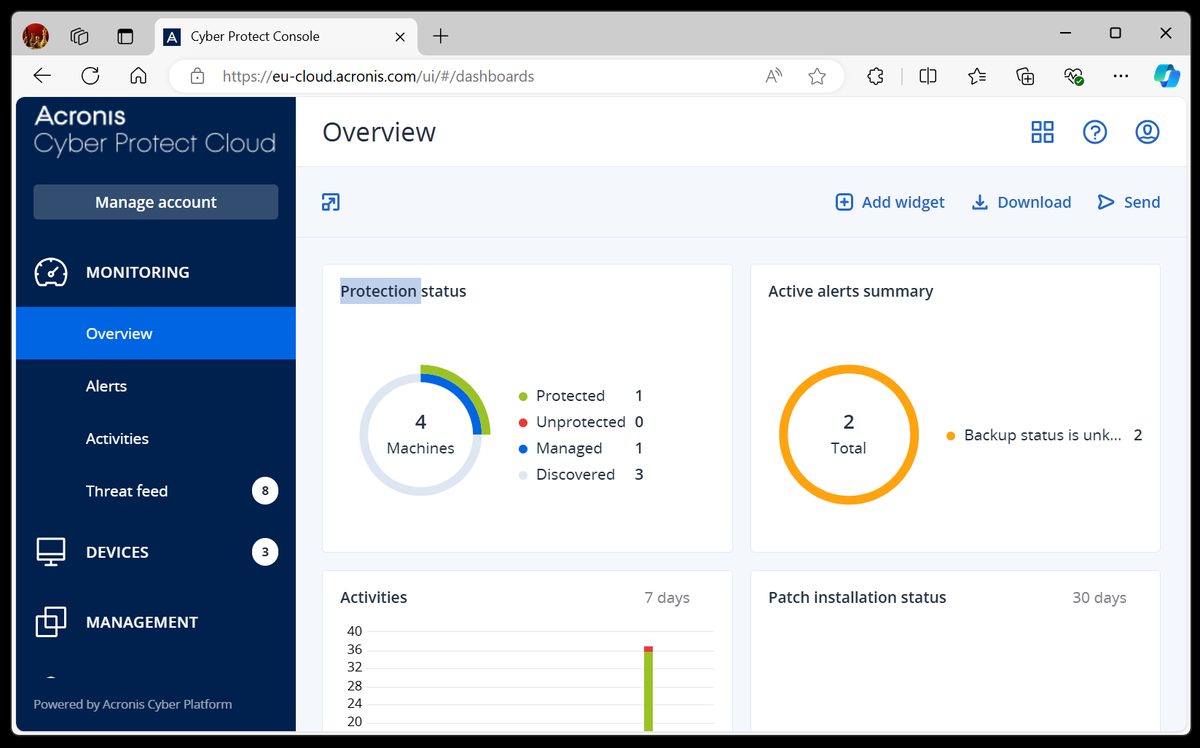Select the green Protected legend dot

[521, 395]
